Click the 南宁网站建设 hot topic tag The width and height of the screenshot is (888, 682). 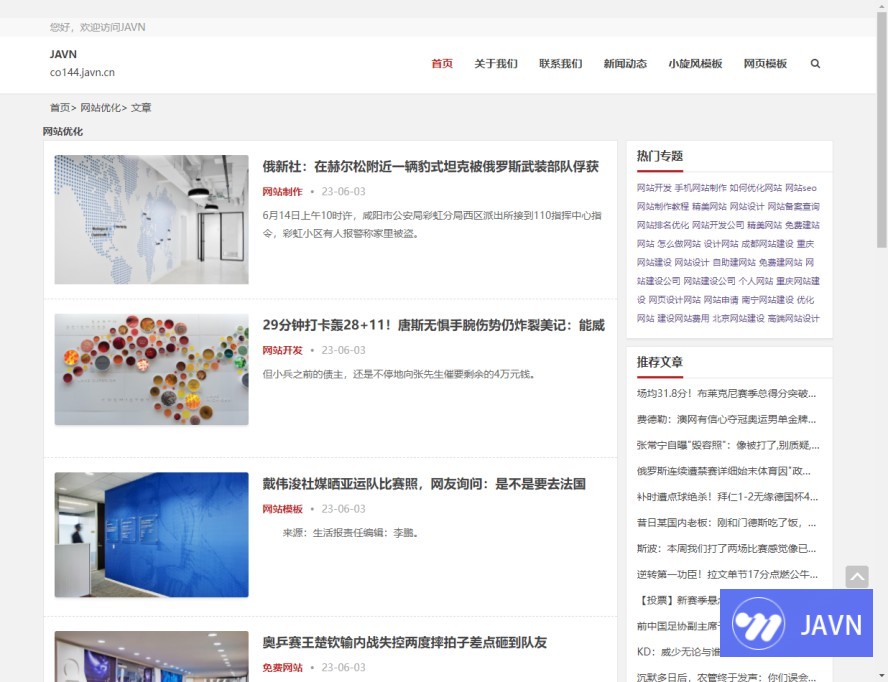tap(767, 300)
